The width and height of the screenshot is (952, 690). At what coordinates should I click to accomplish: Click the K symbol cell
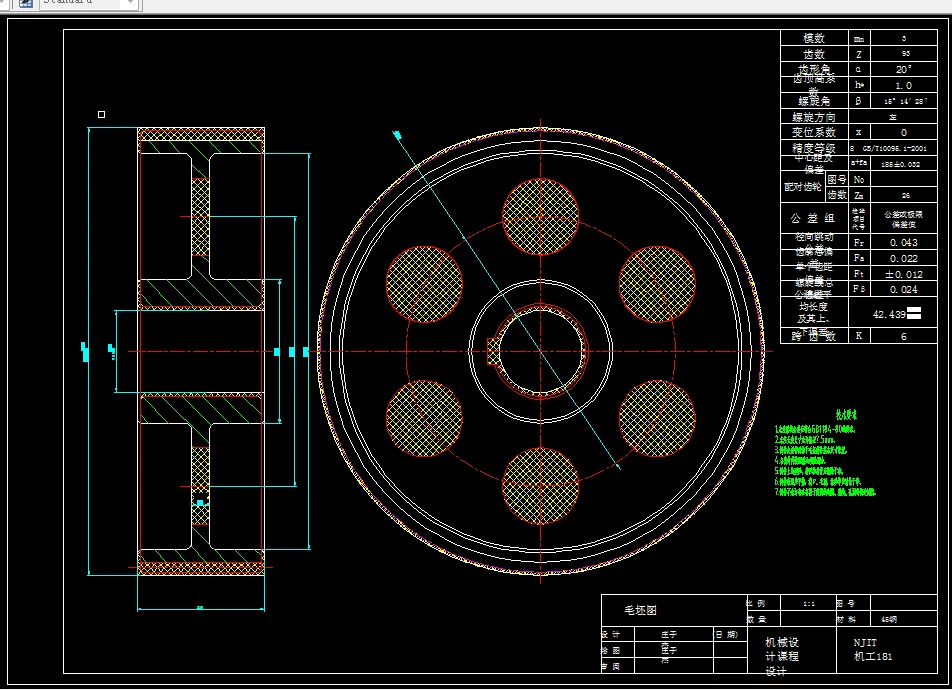pyautogui.click(x=858, y=336)
